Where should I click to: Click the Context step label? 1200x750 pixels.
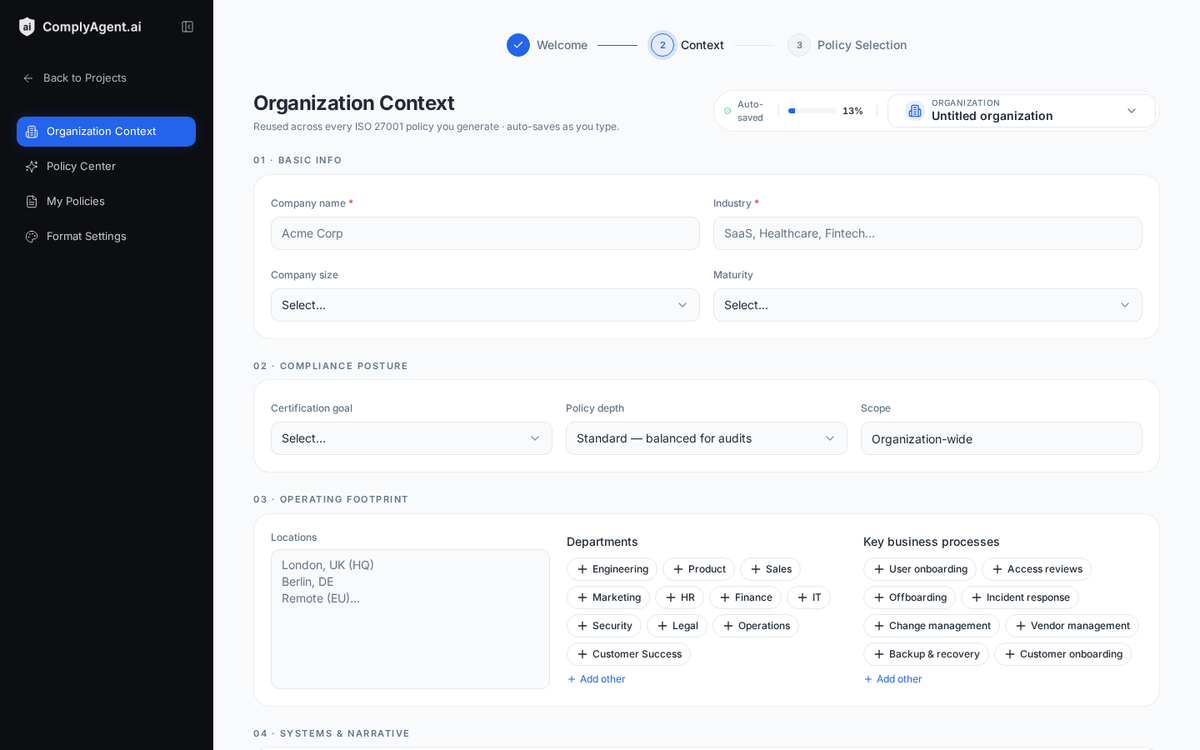pyautogui.click(x=702, y=45)
